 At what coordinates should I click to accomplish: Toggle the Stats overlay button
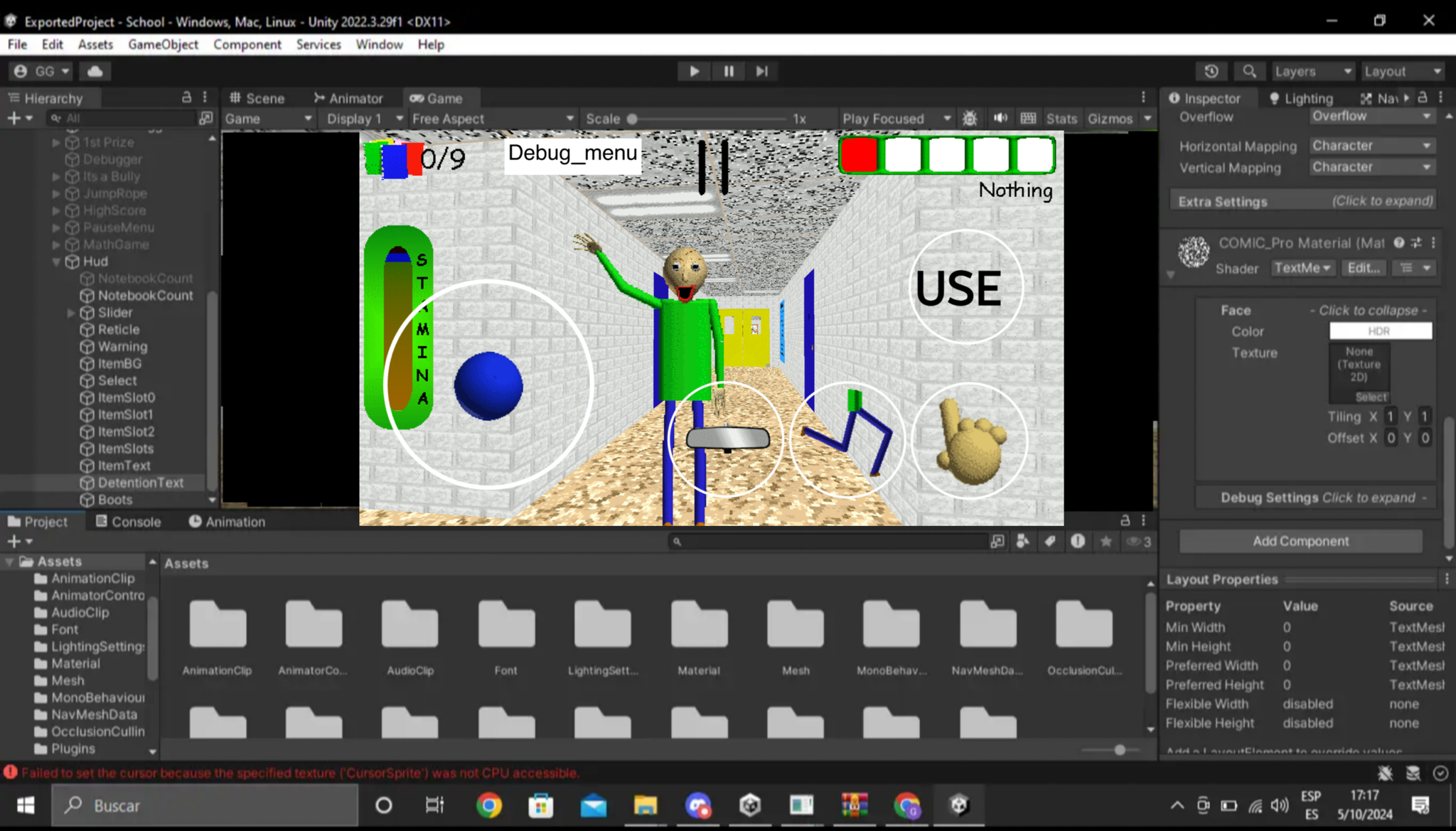point(1061,119)
